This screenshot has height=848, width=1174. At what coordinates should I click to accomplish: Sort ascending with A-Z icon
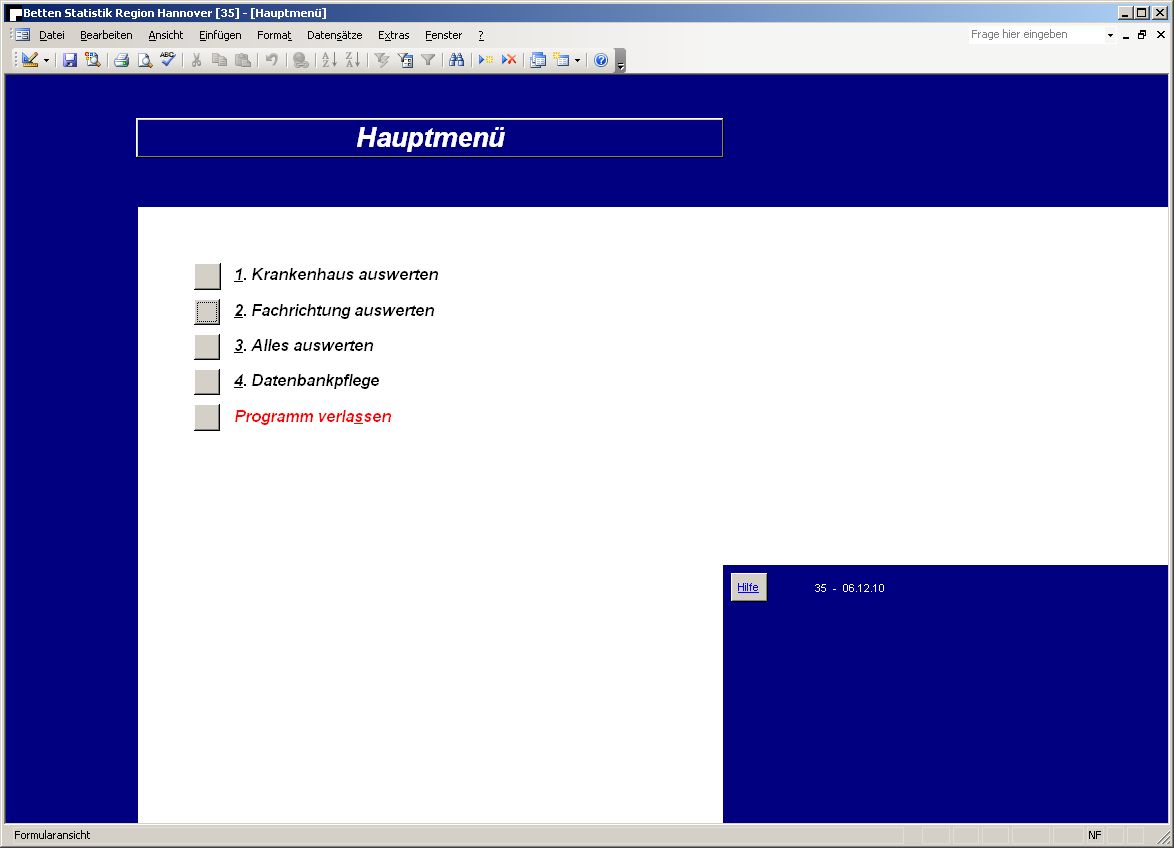(x=329, y=61)
